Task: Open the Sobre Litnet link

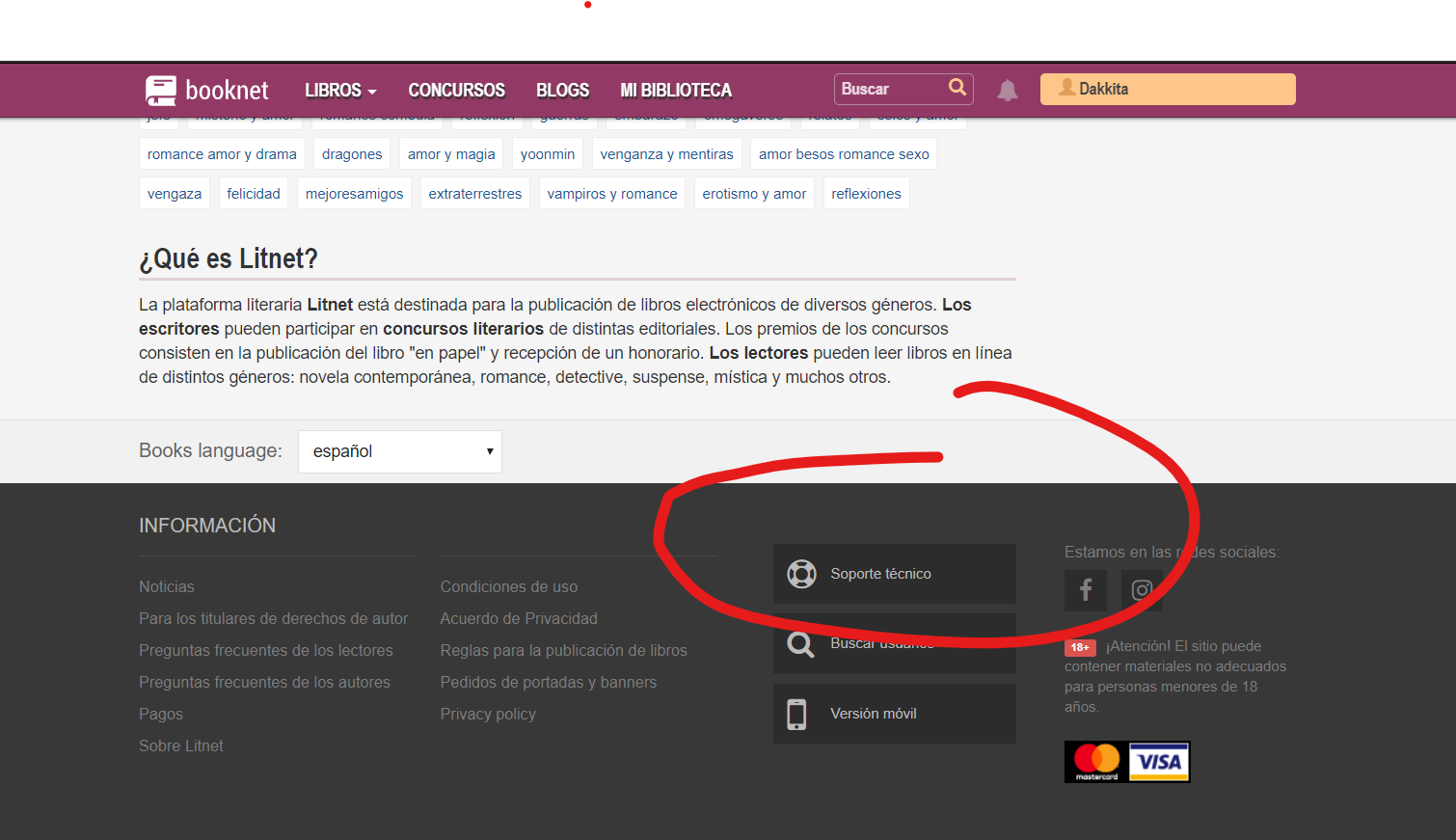Action: pyautogui.click(x=181, y=745)
